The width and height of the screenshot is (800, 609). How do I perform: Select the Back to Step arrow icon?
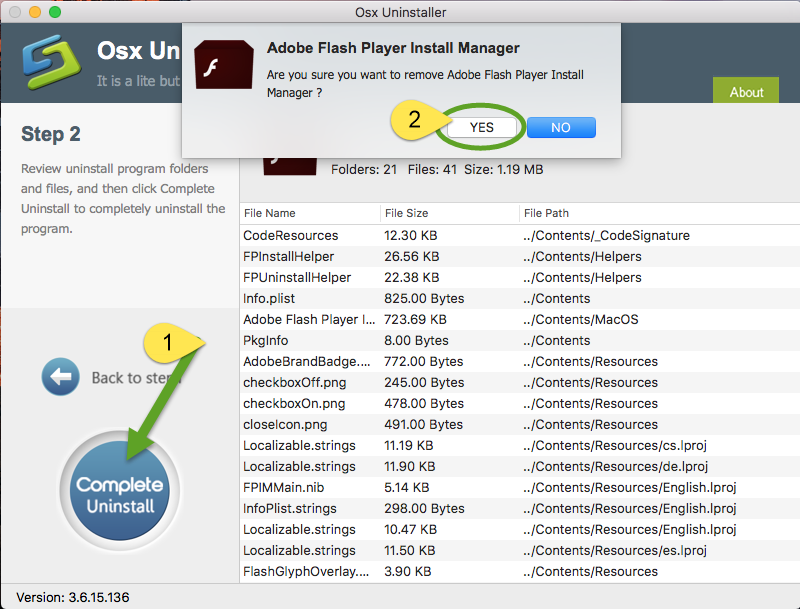[x=61, y=378]
